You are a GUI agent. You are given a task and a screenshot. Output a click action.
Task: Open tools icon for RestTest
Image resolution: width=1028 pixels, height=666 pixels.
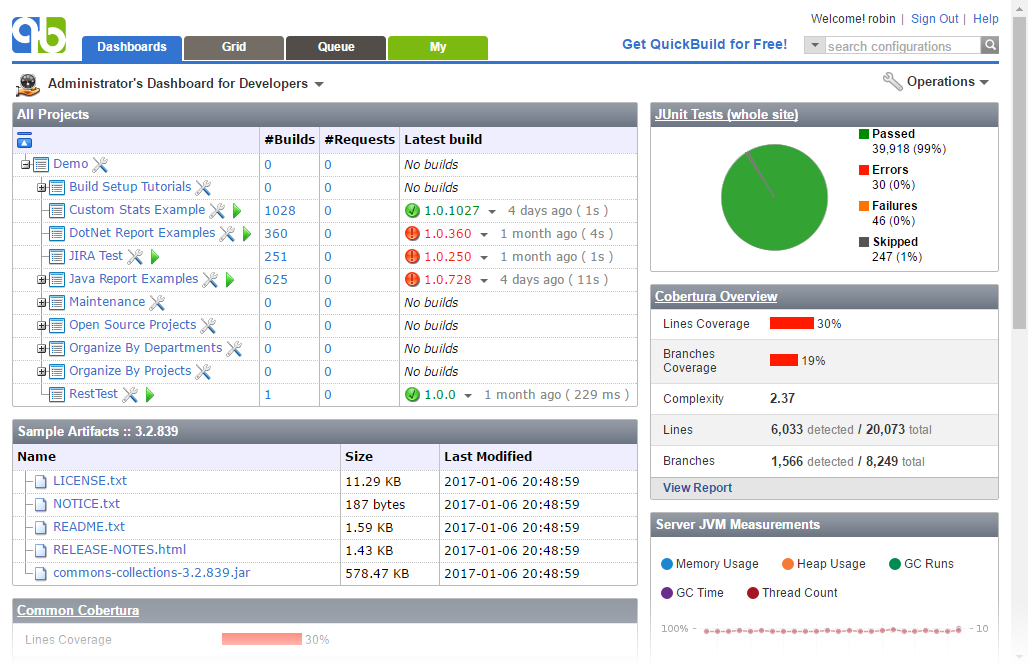pos(130,395)
